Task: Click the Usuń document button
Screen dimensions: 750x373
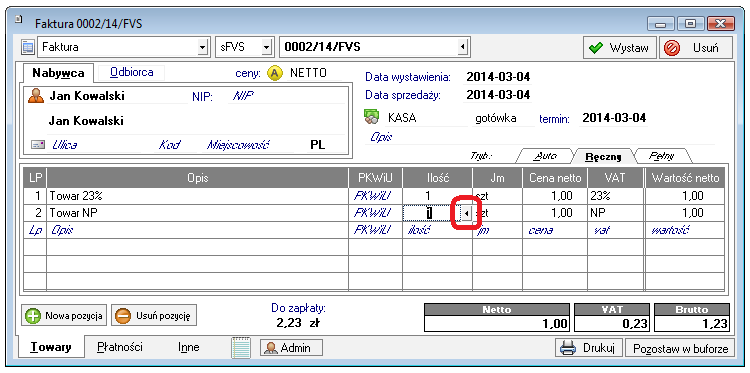Action: (695, 48)
